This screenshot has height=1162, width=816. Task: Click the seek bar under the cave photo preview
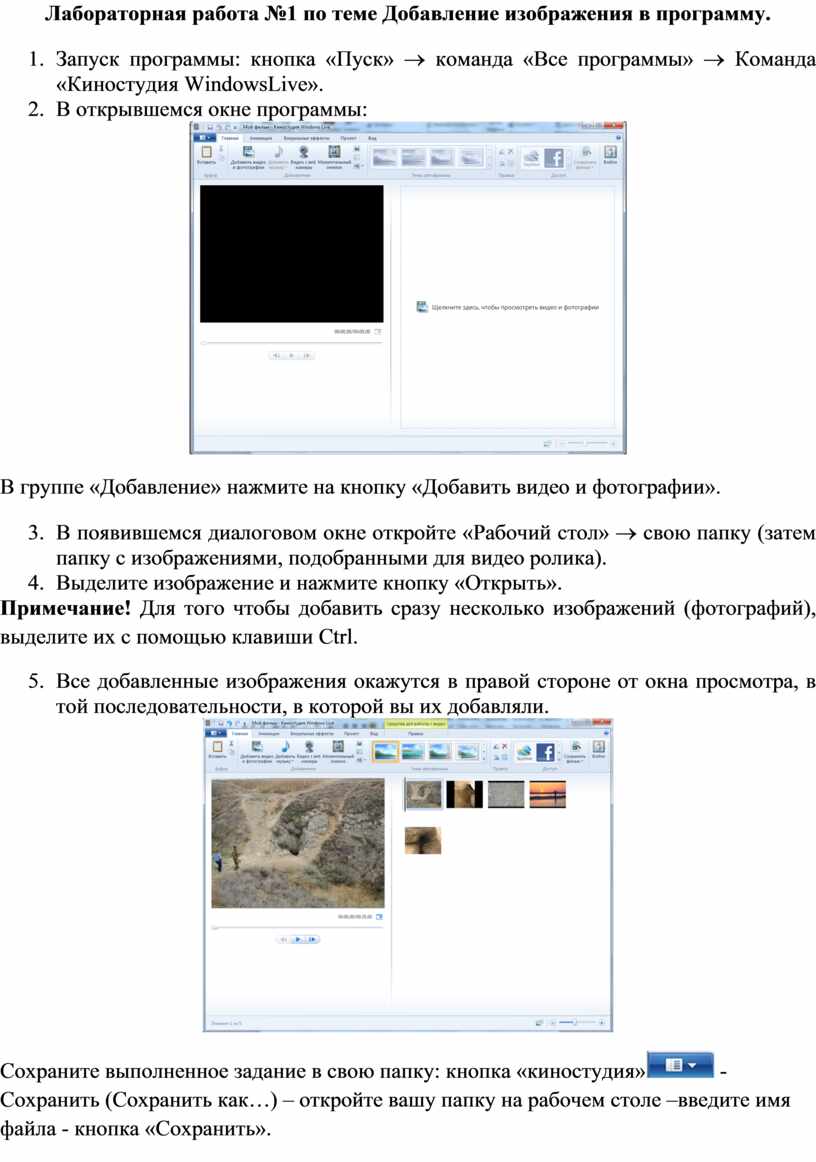pos(298,927)
